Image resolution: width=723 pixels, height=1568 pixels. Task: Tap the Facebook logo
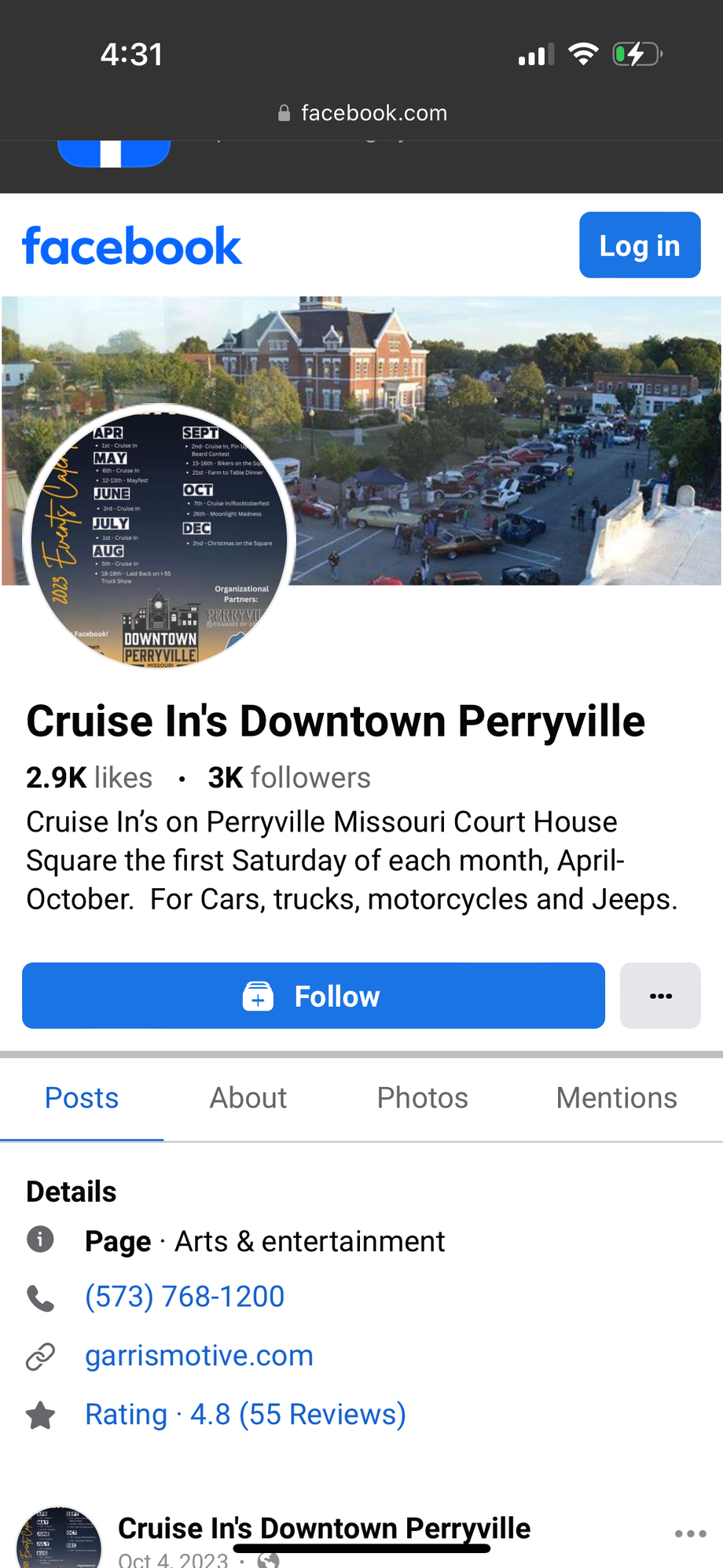tap(132, 246)
